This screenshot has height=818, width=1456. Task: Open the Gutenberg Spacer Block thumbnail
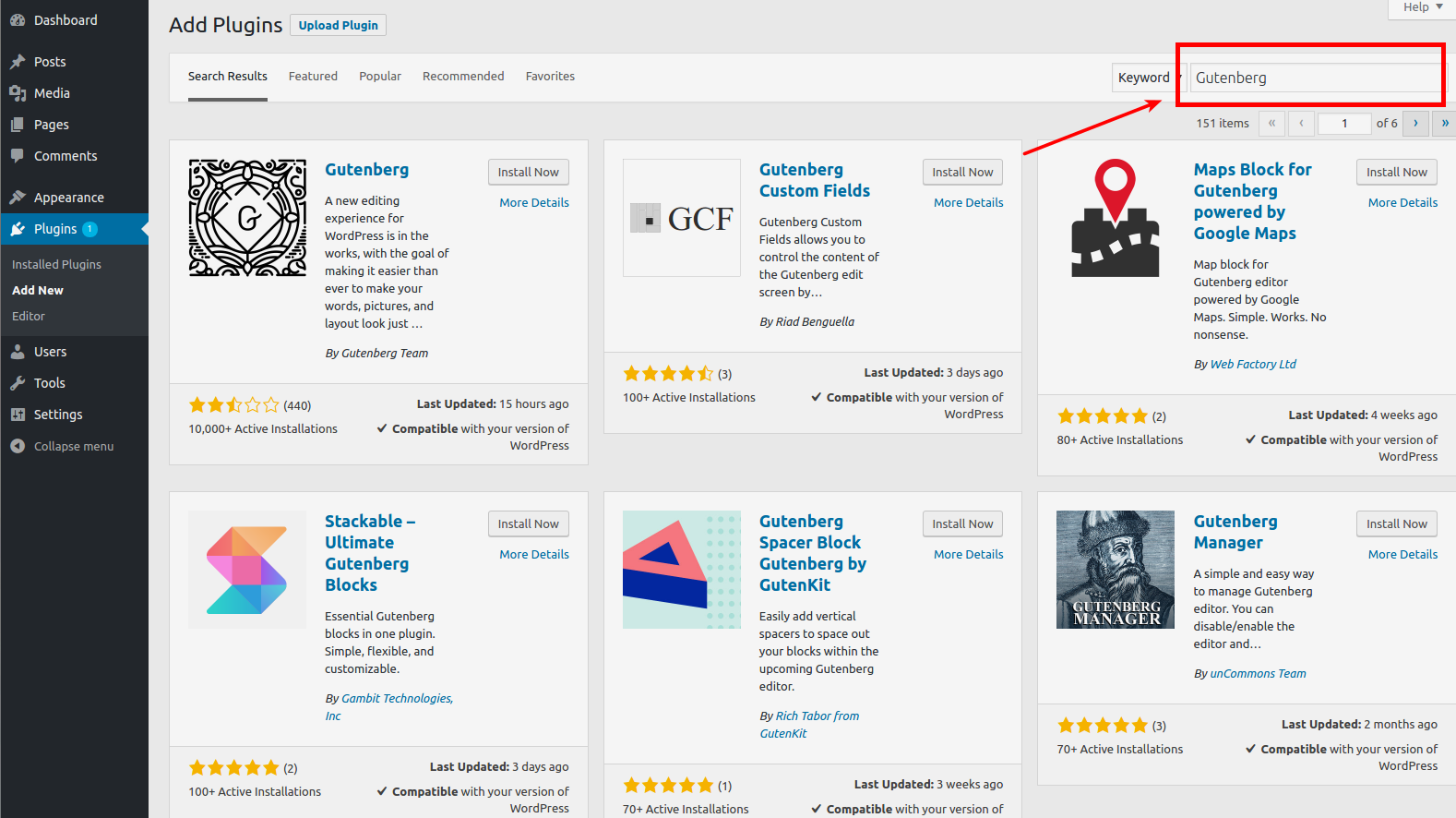[682, 570]
